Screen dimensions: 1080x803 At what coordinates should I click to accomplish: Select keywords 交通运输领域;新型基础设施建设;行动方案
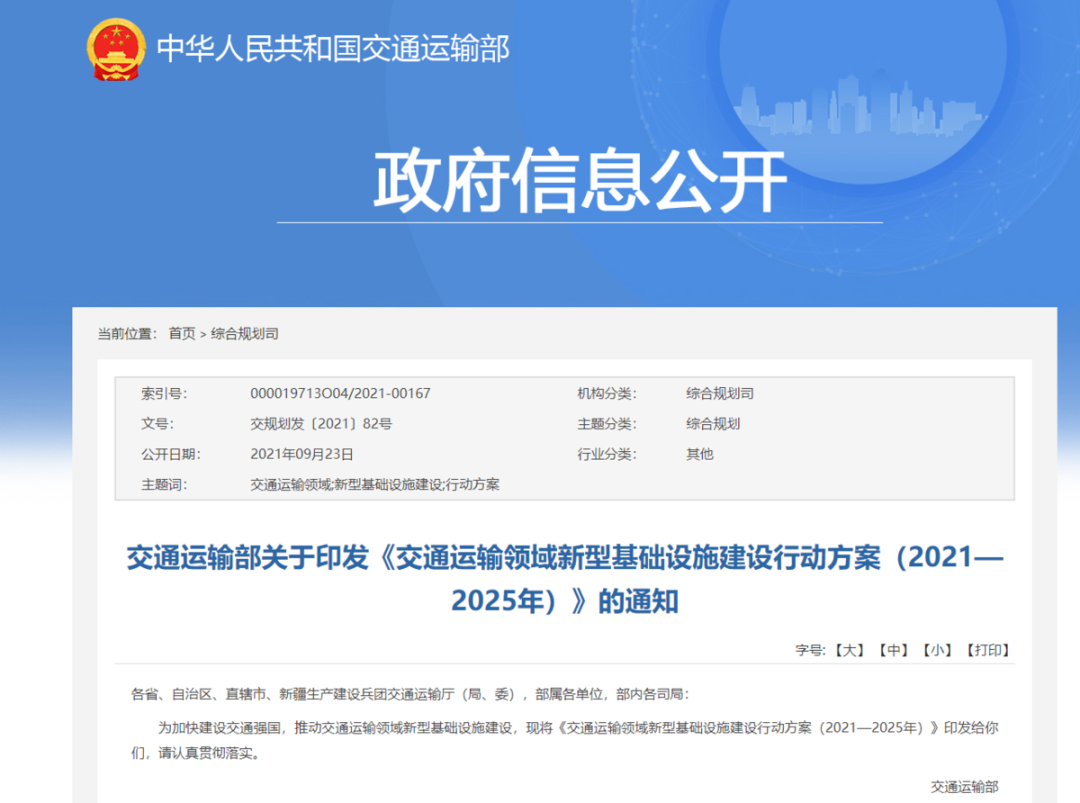[x=375, y=484]
